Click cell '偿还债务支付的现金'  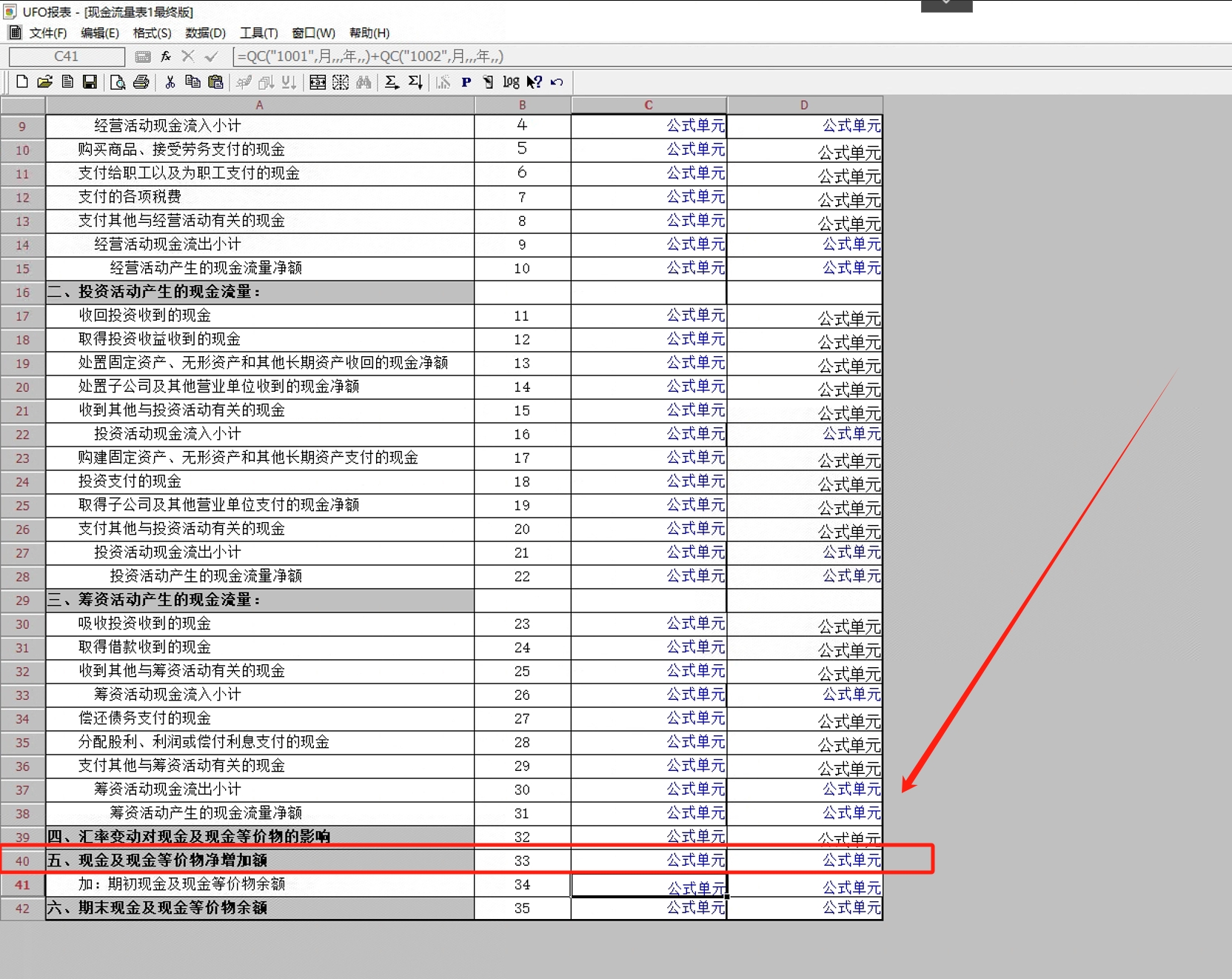[260, 718]
